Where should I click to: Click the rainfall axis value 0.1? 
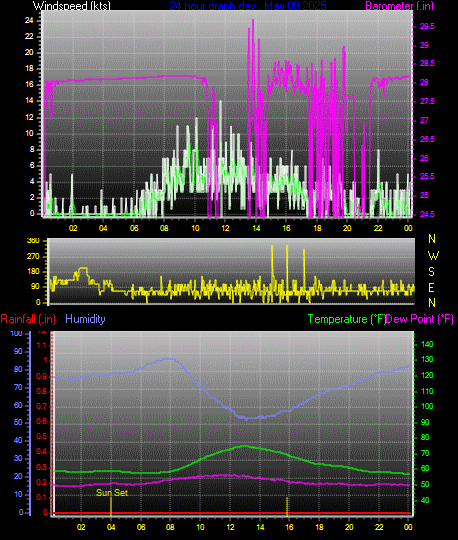click(42, 497)
